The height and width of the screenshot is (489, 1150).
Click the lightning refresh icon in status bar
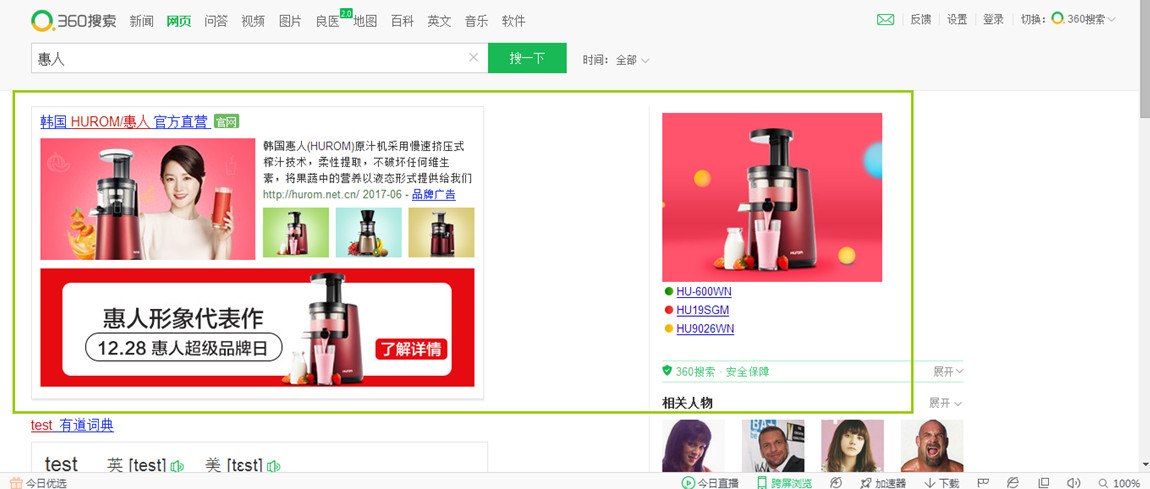tap(835, 482)
